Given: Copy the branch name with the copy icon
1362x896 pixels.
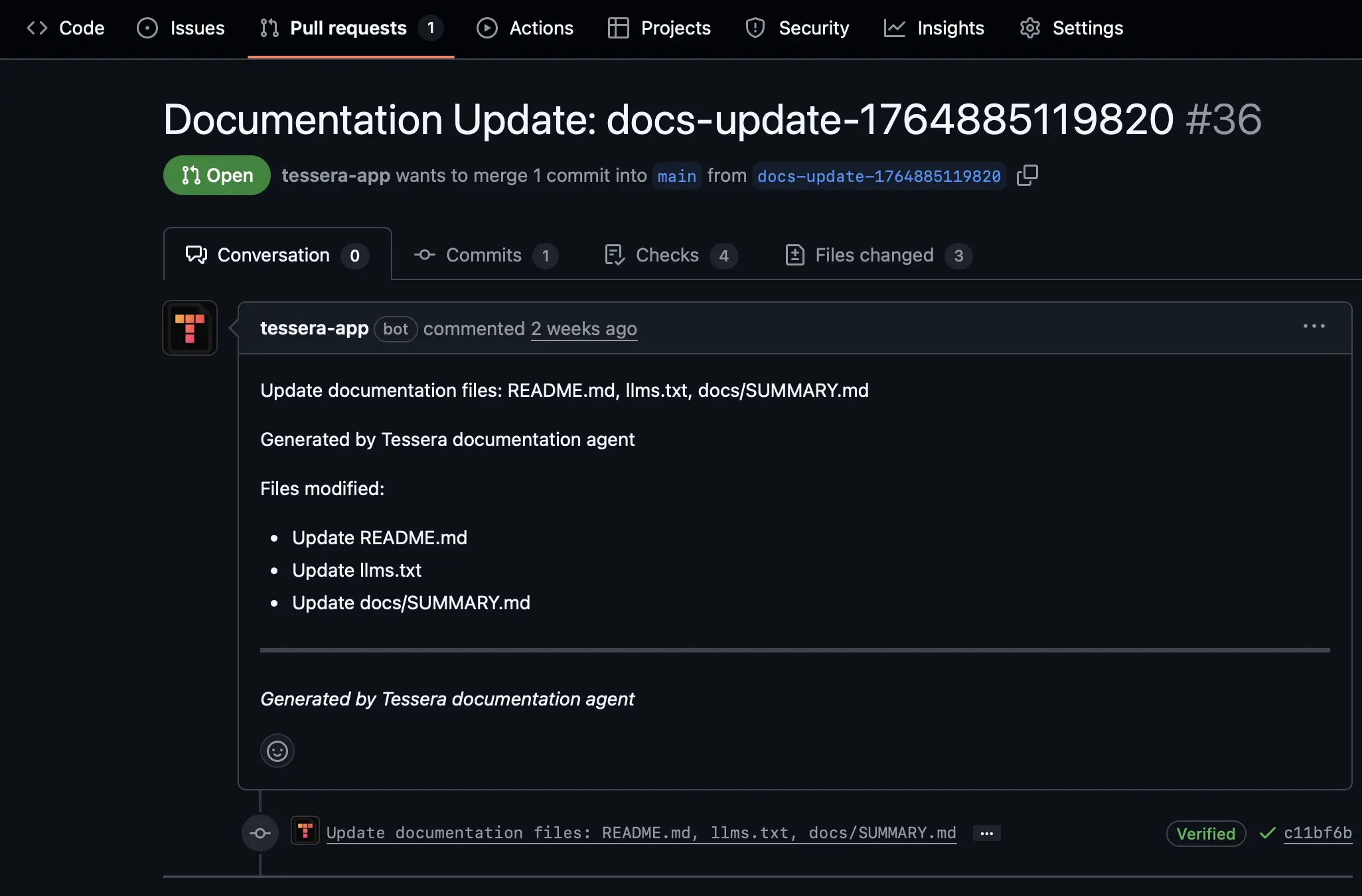Looking at the screenshot, I should 1027,175.
